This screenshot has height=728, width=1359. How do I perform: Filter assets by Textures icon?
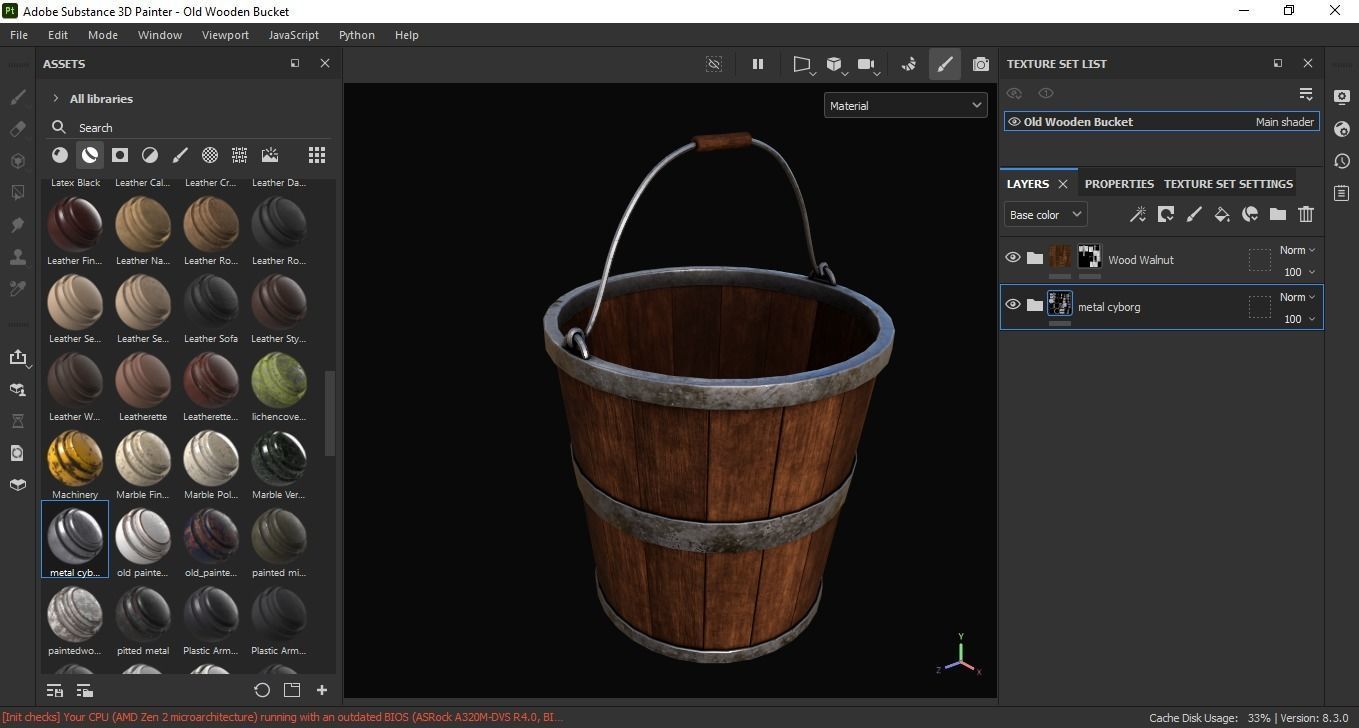coord(240,155)
